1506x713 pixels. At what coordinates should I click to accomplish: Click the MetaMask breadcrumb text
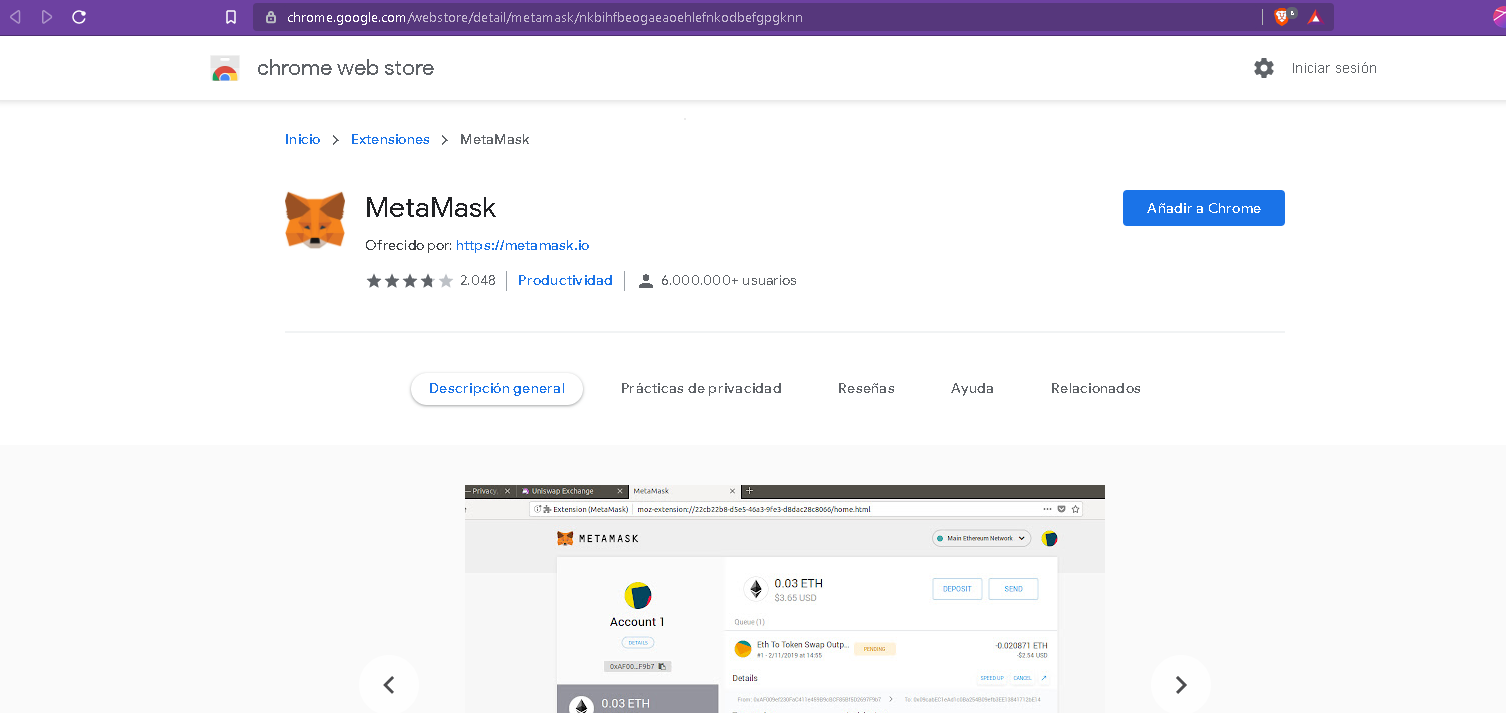[x=495, y=139]
